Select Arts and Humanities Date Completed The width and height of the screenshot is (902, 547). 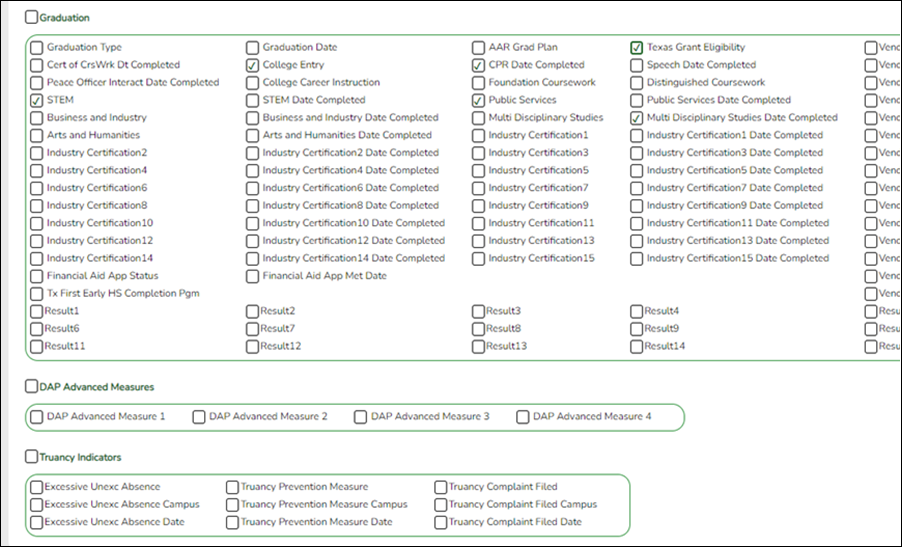click(253, 136)
